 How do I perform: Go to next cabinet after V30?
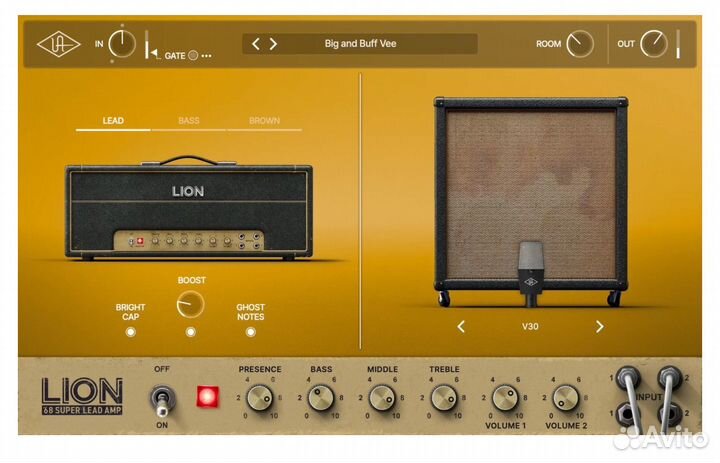click(x=599, y=326)
